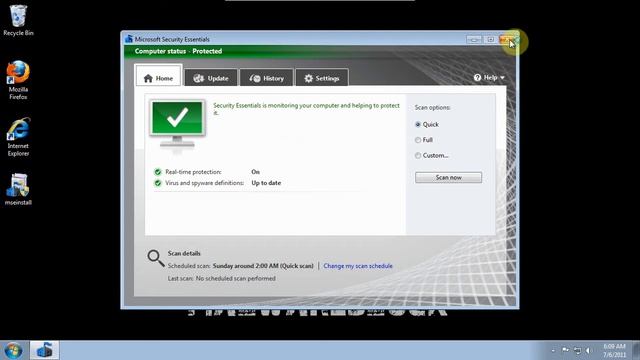Screen dimensions: 640x360
Task: Click Security Essentials taskbar button
Action: coord(44,351)
